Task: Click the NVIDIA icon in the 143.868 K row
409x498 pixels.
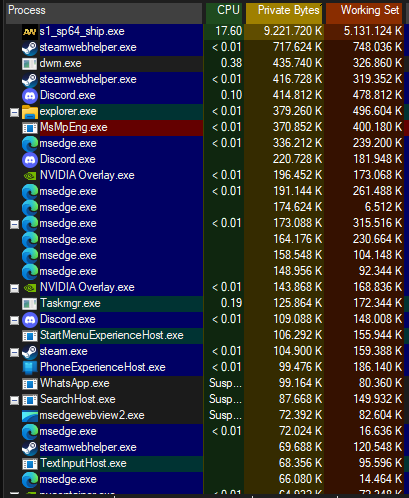Action: coord(30,287)
